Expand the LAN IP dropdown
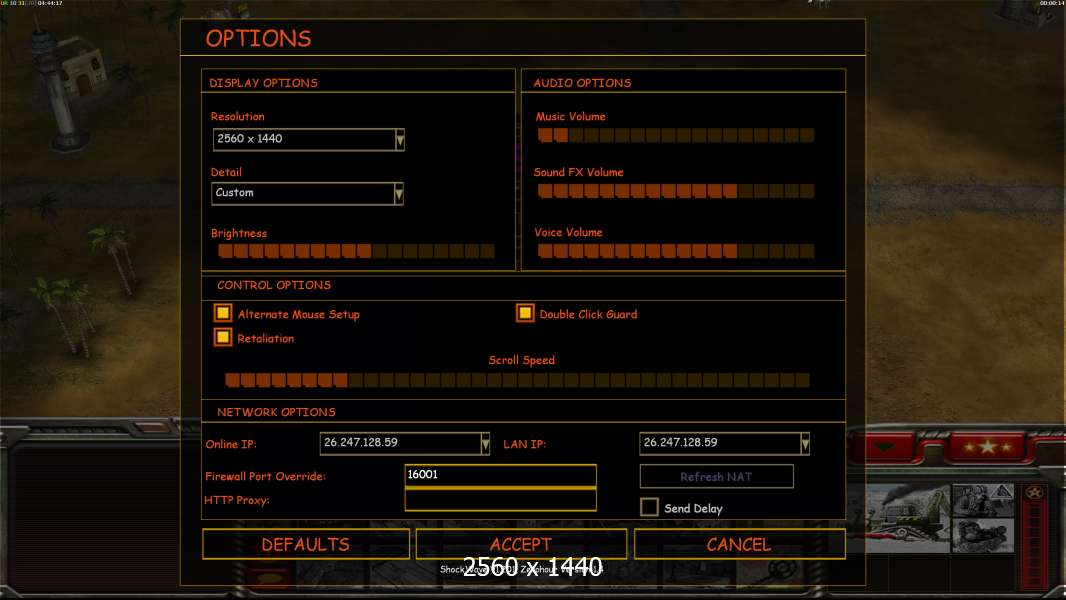This screenshot has width=1066, height=600. (x=725, y=443)
